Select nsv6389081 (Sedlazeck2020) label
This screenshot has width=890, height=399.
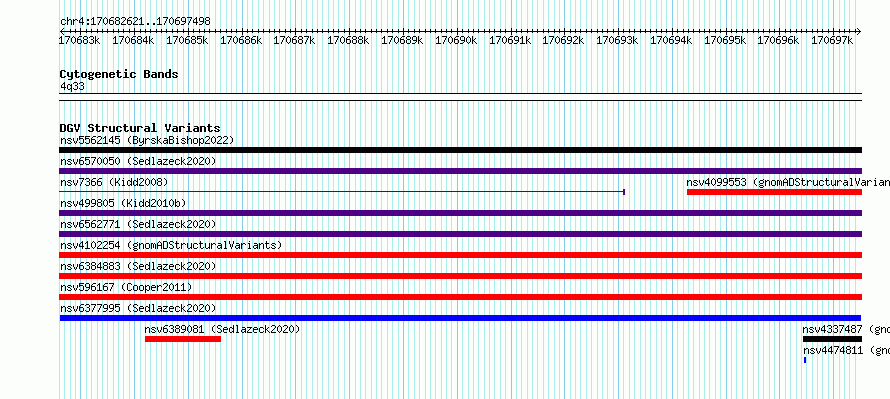(222, 329)
